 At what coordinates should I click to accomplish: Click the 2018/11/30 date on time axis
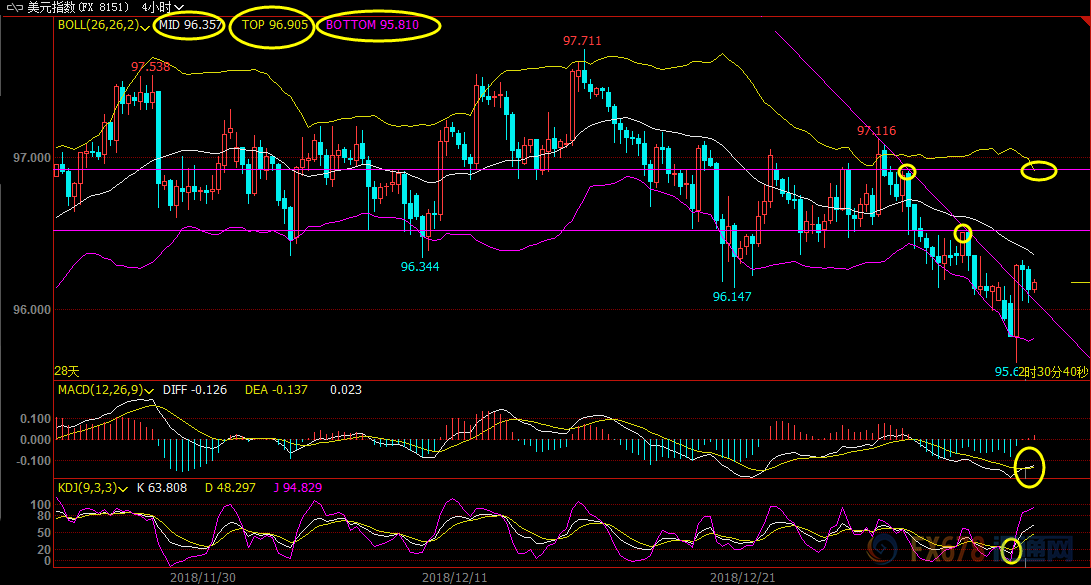(203, 577)
